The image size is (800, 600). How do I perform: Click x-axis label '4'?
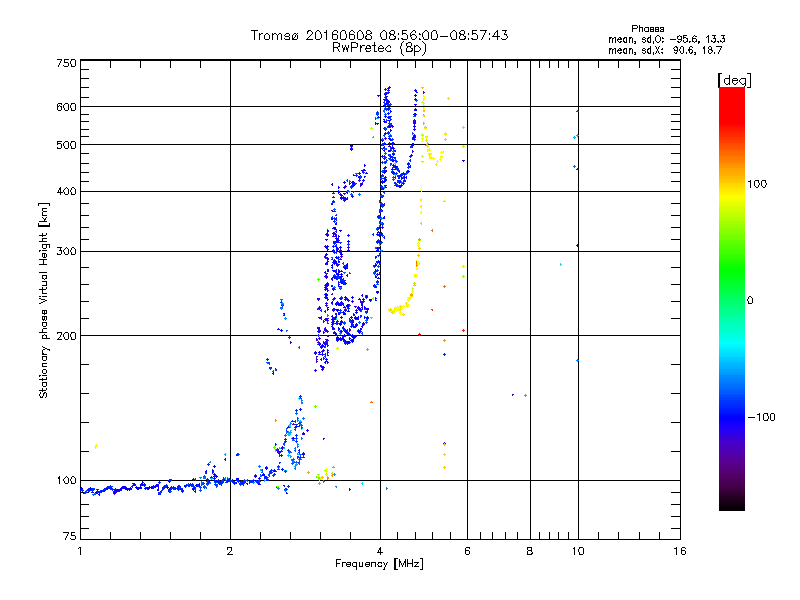(x=380, y=551)
